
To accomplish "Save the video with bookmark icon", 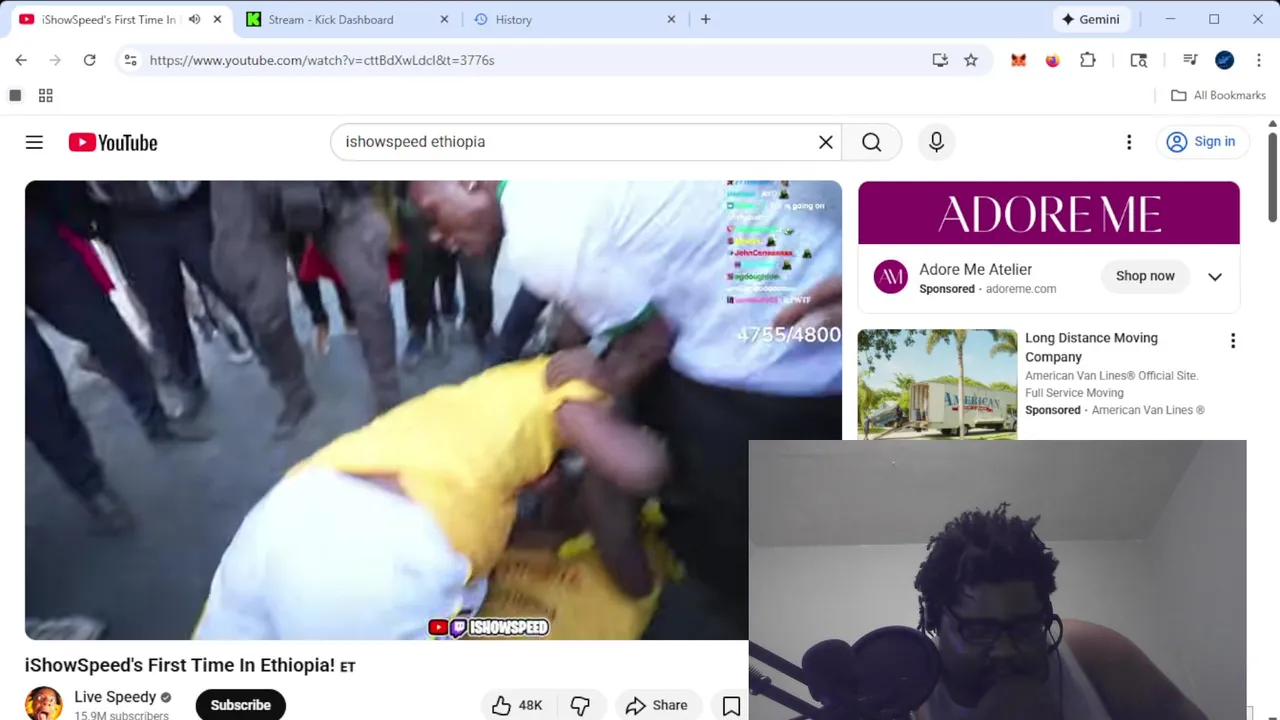I will (731, 706).
